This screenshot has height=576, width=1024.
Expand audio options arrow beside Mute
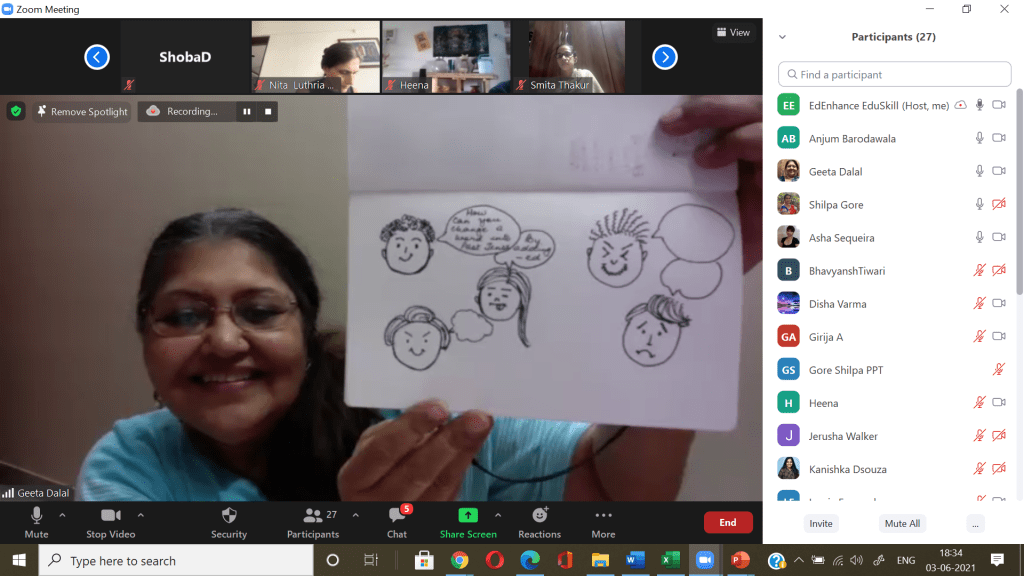(62, 515)
